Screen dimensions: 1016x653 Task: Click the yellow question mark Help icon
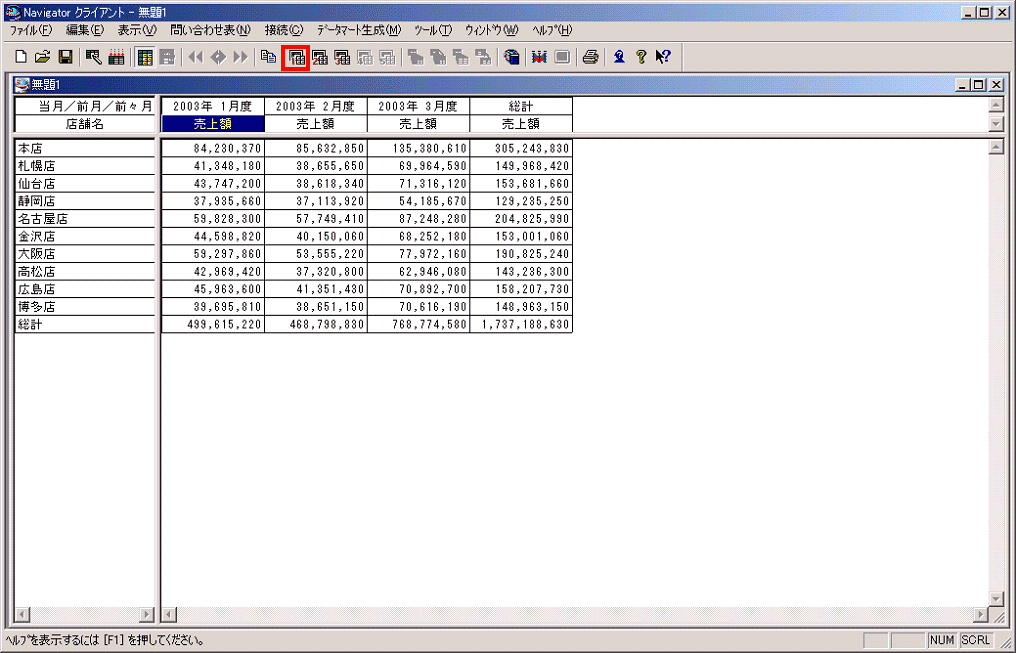tap(641, 57)
